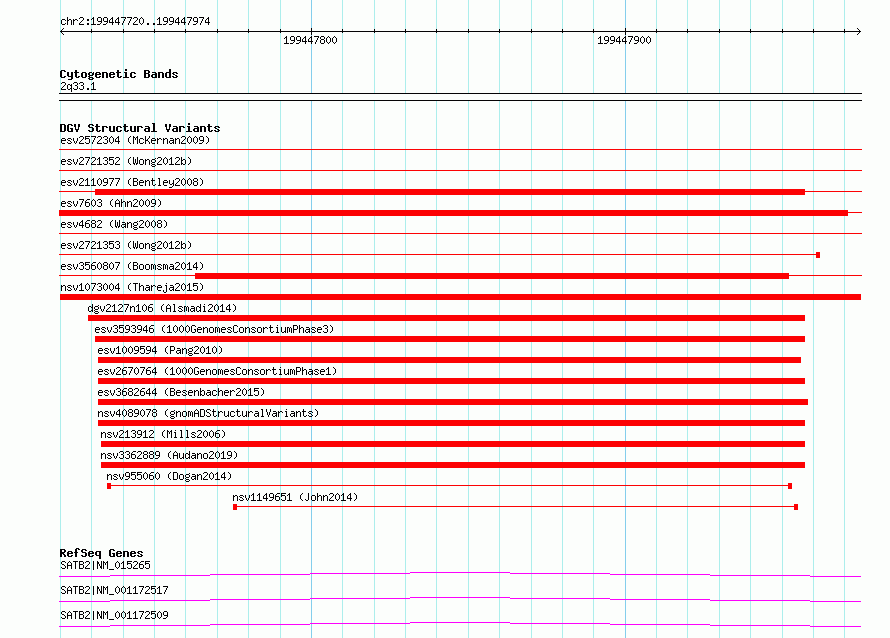Click the ruler's left arrowhead

62,32
